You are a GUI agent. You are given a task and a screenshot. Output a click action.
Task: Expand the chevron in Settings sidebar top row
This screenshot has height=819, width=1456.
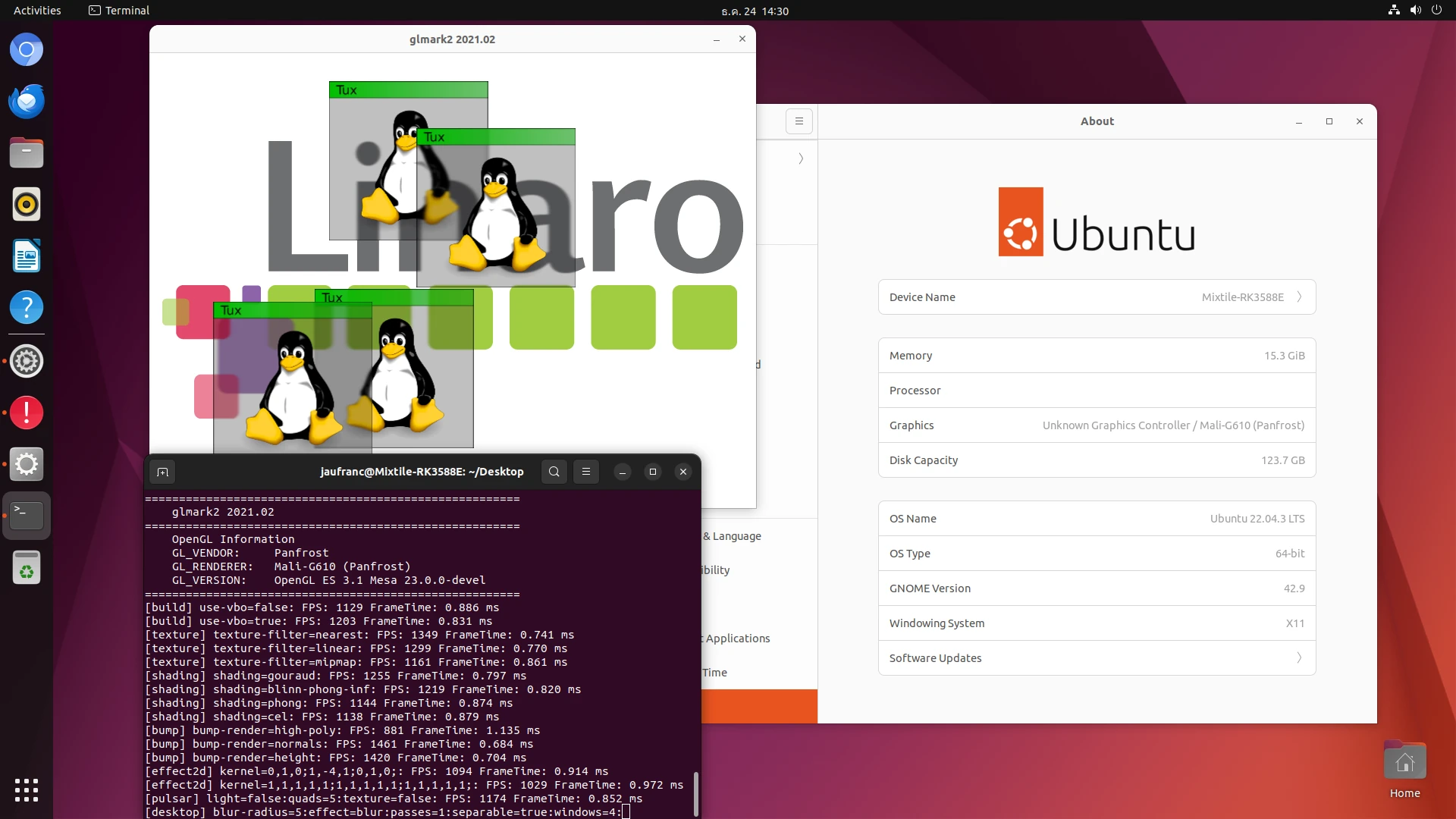(801, 158)
